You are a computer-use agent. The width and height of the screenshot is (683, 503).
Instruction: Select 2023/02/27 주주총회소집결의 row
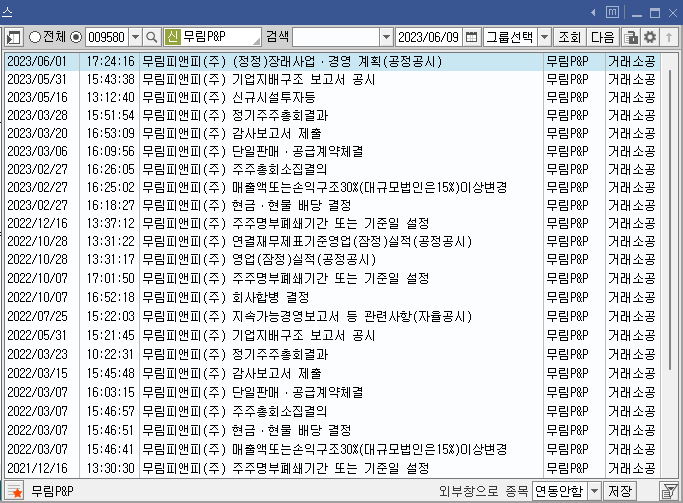333,169
